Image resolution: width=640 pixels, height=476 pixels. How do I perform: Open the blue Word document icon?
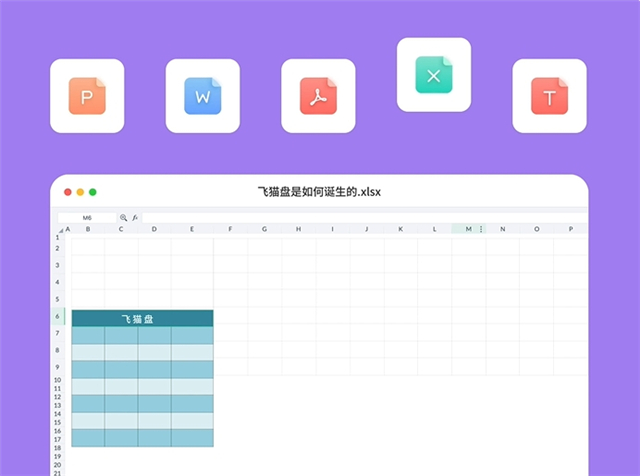203,96
